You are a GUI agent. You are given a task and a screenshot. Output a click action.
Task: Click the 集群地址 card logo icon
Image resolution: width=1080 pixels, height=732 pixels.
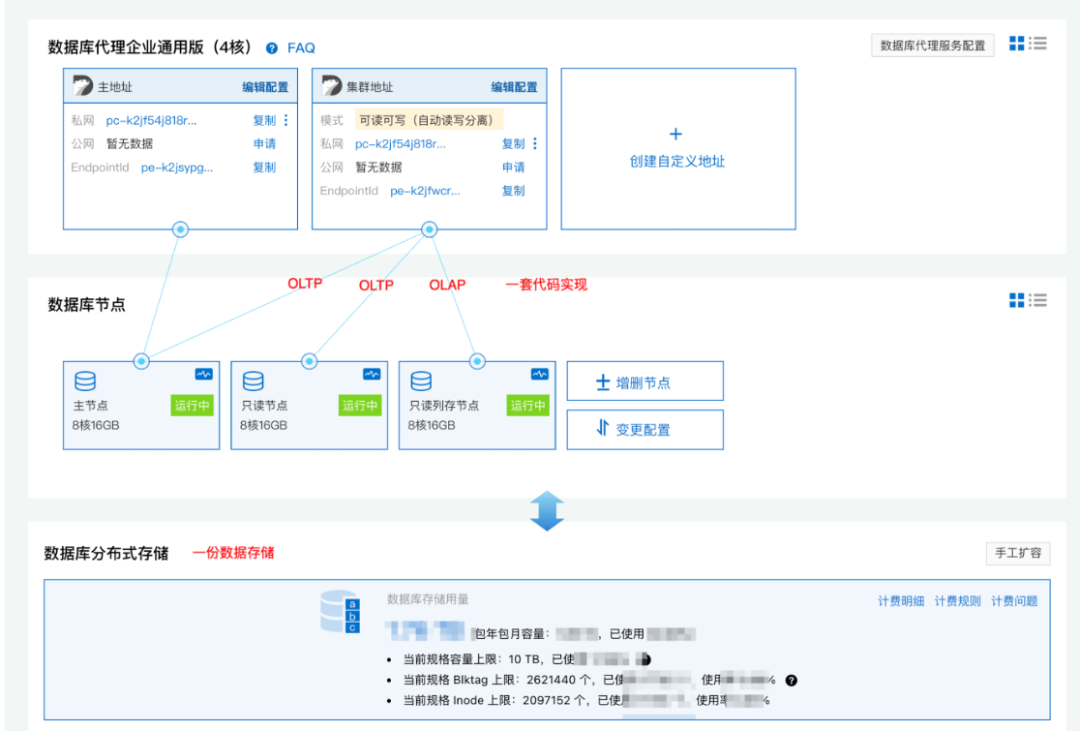[331, 85]
